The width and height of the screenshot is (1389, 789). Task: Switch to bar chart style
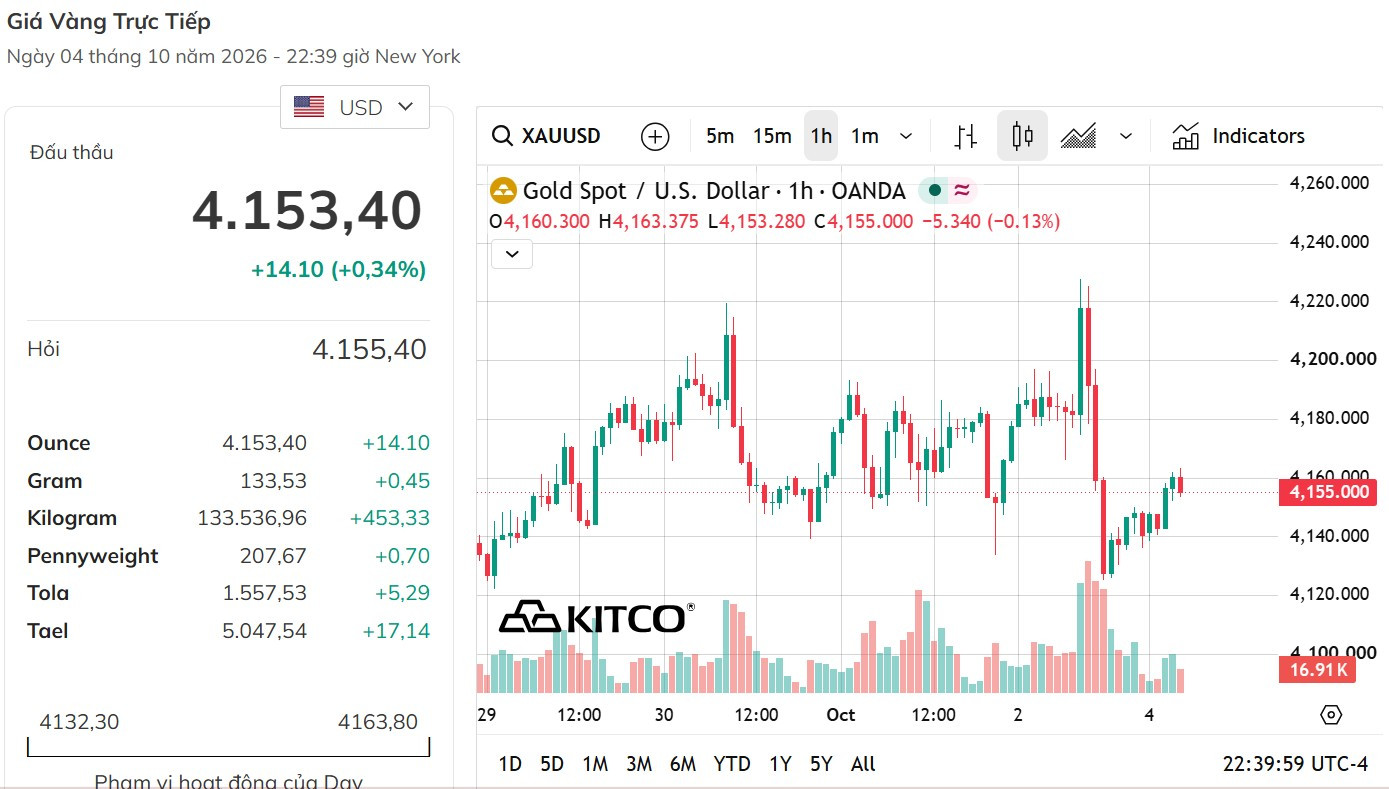(966, 136)
